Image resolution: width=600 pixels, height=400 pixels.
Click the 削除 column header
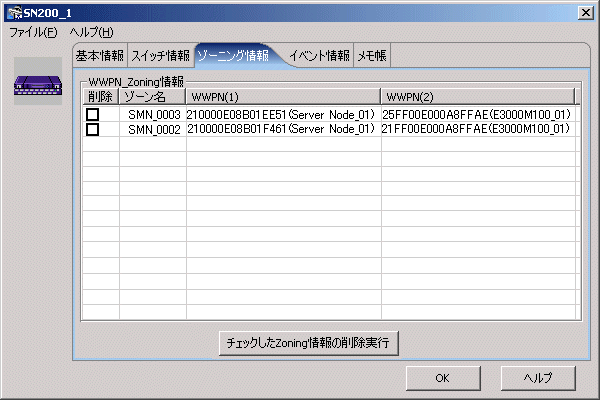[x=101, y=96]
